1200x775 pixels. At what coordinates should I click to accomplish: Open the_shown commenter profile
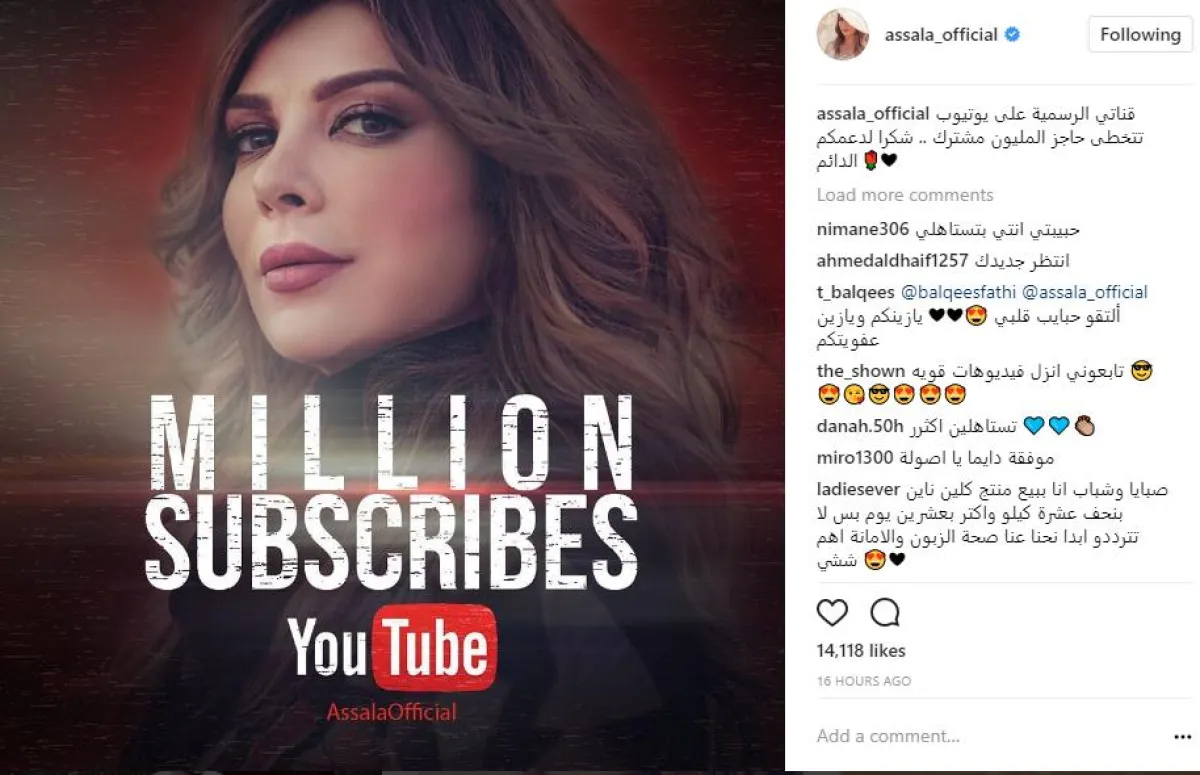click(x=861, y=372)
